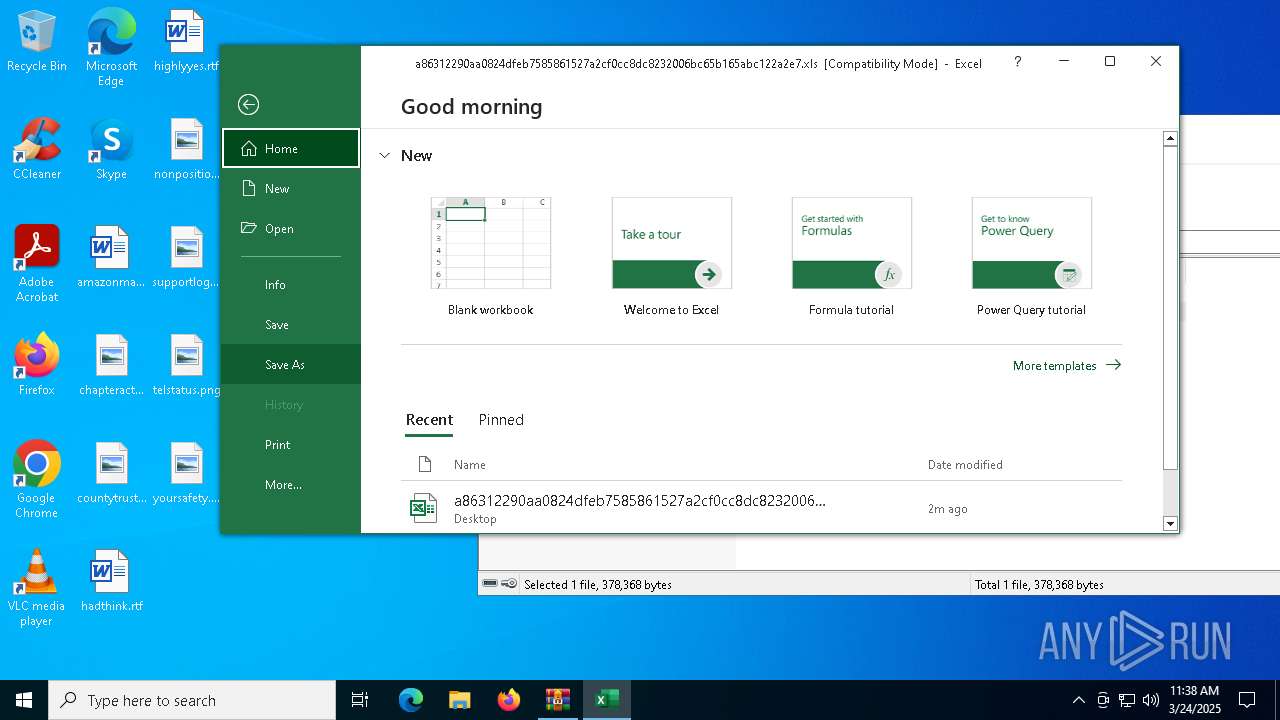Select the amazonma... document on desktop
This screenshot has height=720, width=1280.
[x=111, y=257]
